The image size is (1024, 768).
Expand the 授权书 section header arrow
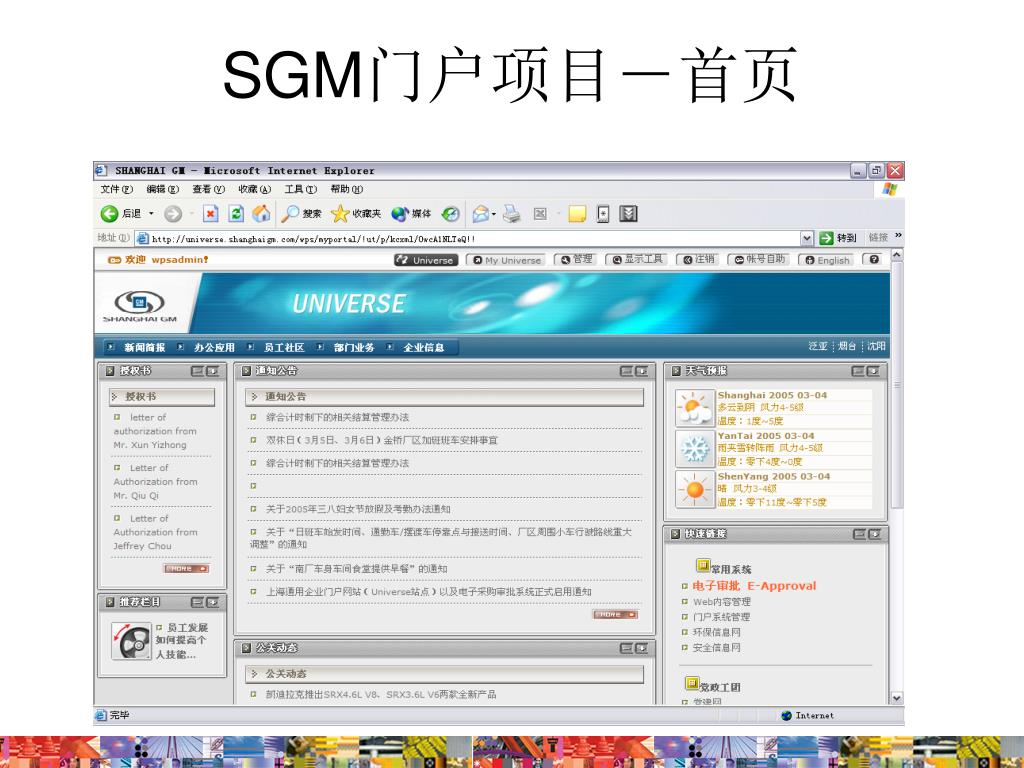115,396
